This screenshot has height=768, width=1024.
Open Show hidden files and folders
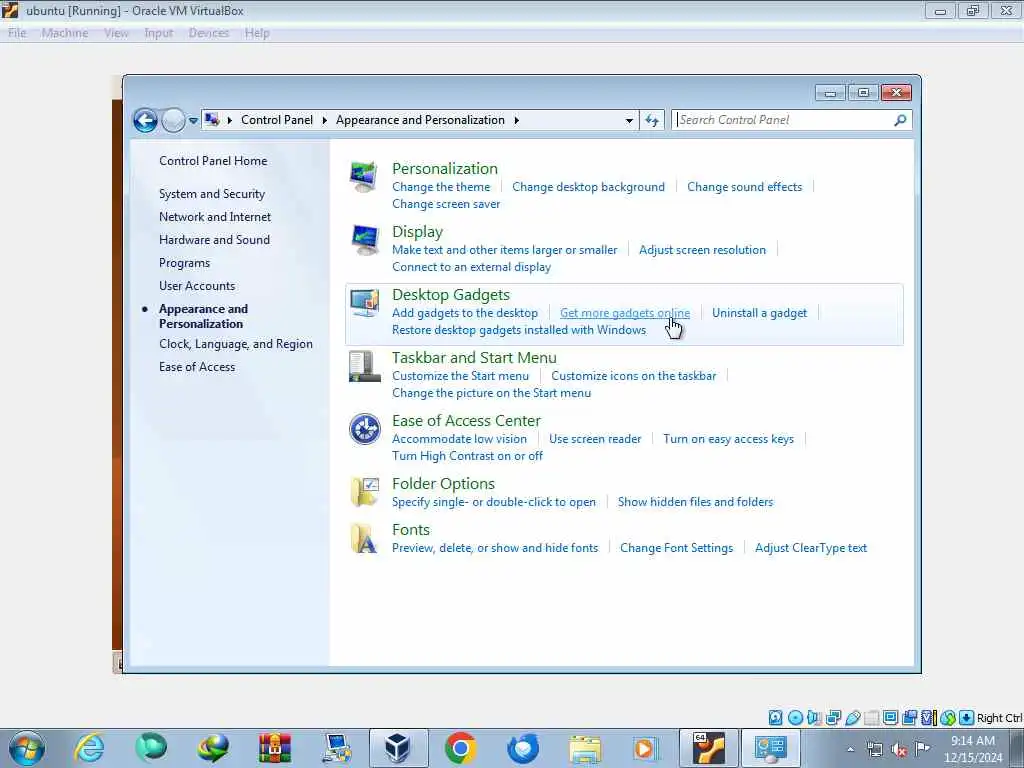click(696, 502)
